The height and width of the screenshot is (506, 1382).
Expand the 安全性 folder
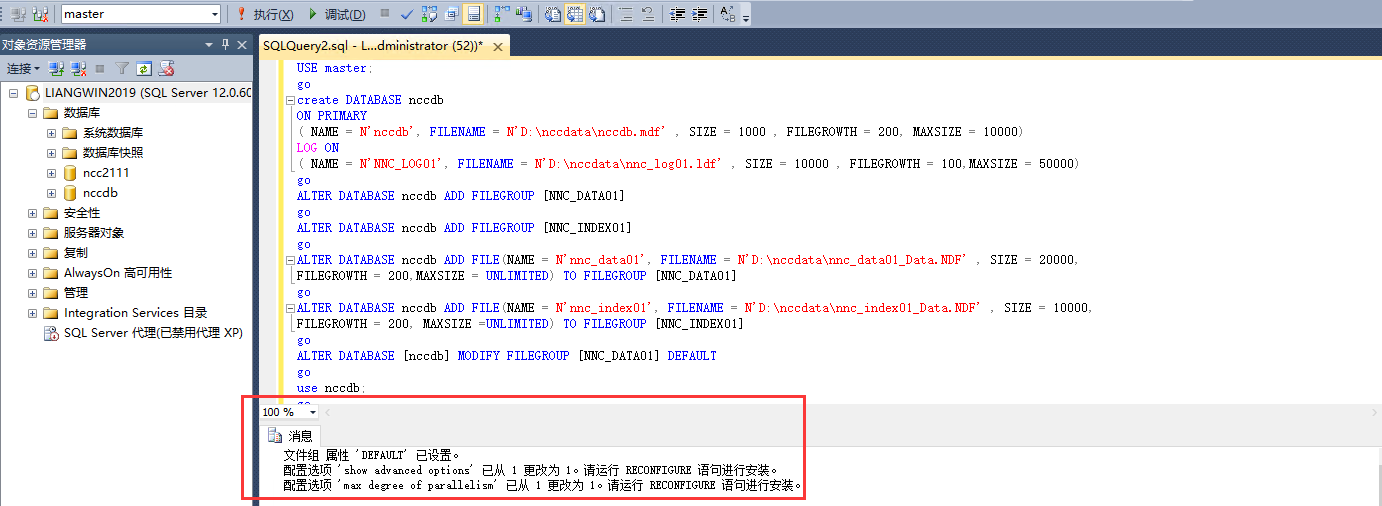click(x=32, y=213)
